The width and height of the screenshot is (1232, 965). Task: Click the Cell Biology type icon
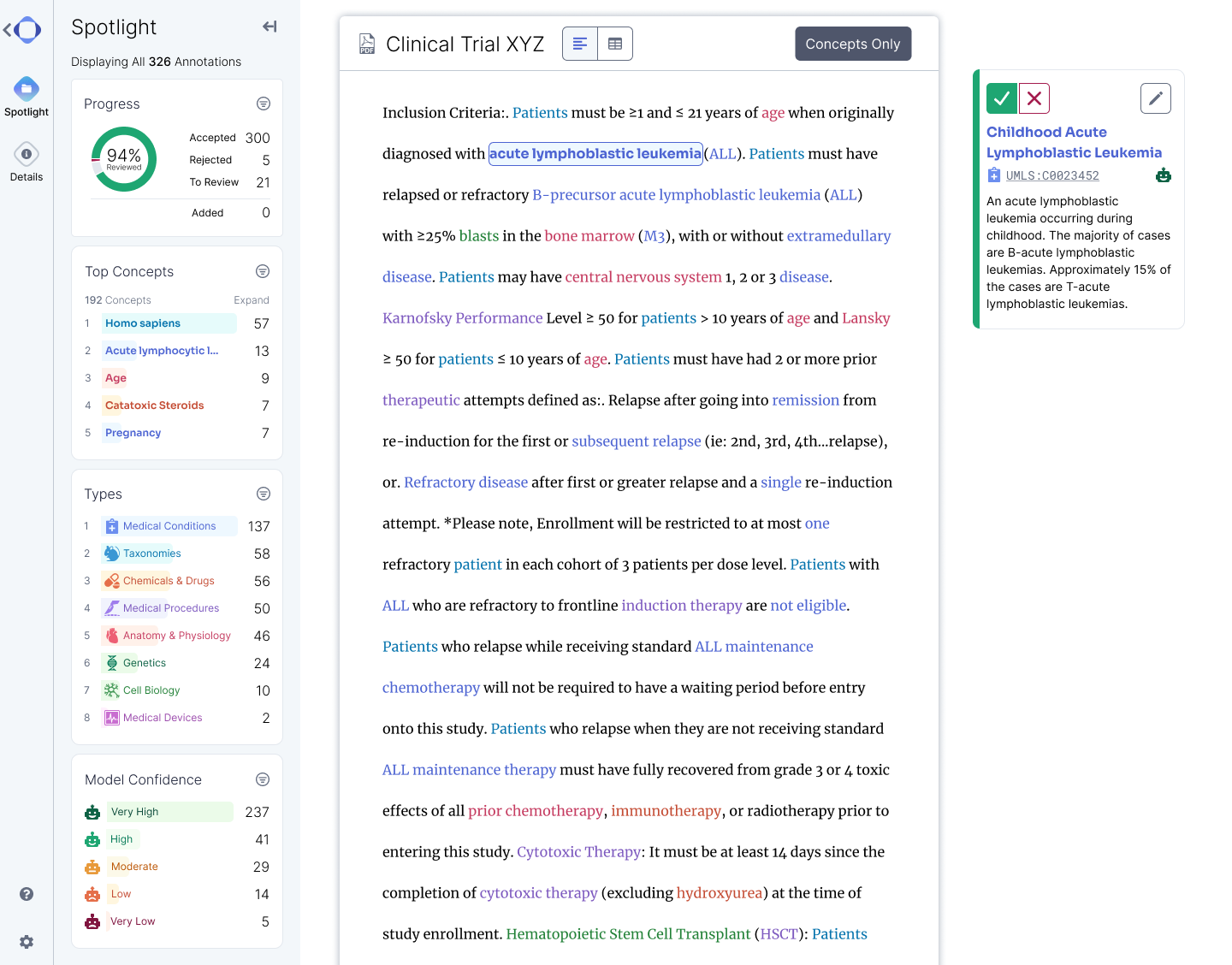112,690
